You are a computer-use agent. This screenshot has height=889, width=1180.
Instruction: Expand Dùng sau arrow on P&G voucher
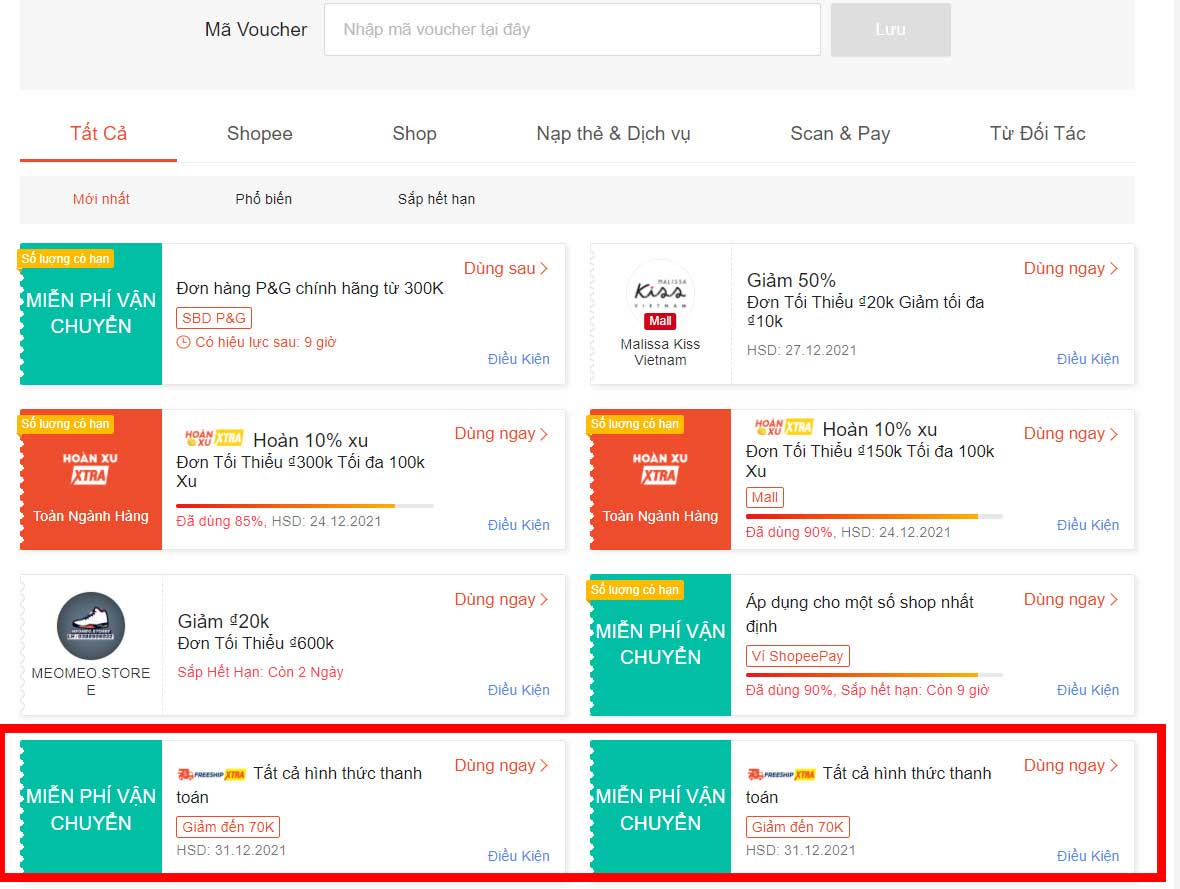point(544,269)
